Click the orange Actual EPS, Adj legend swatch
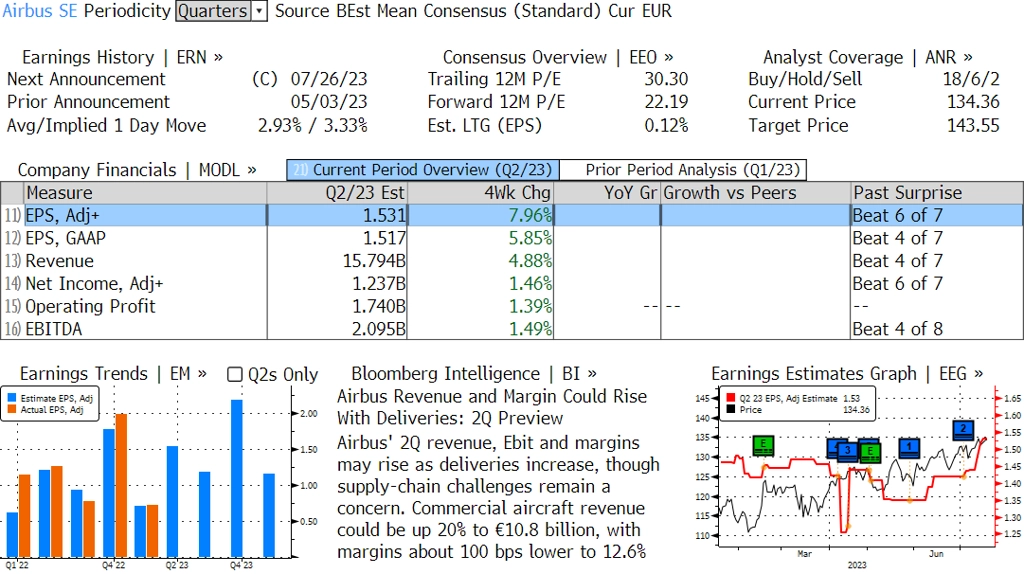1024x574 pixels. (x=12, y=409)
